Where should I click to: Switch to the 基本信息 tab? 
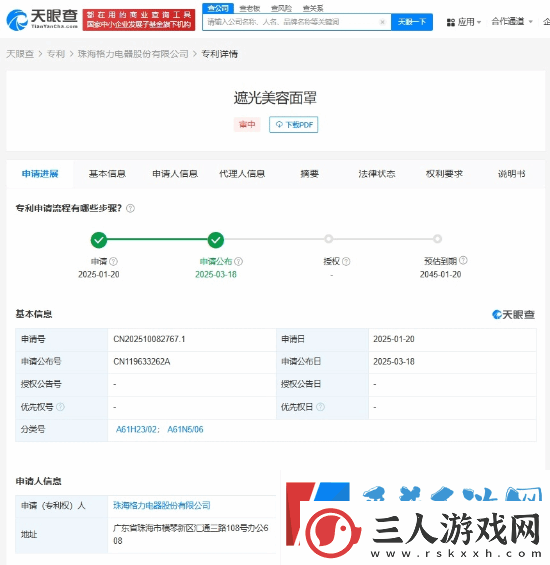coord(107,174)
